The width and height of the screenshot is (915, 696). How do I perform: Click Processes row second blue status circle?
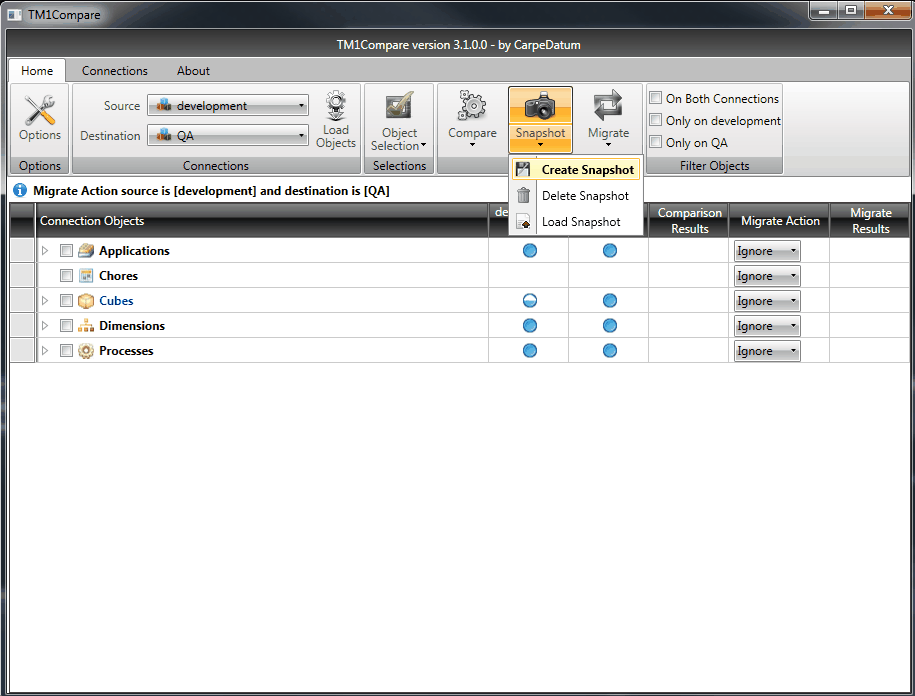pos(610,351)
